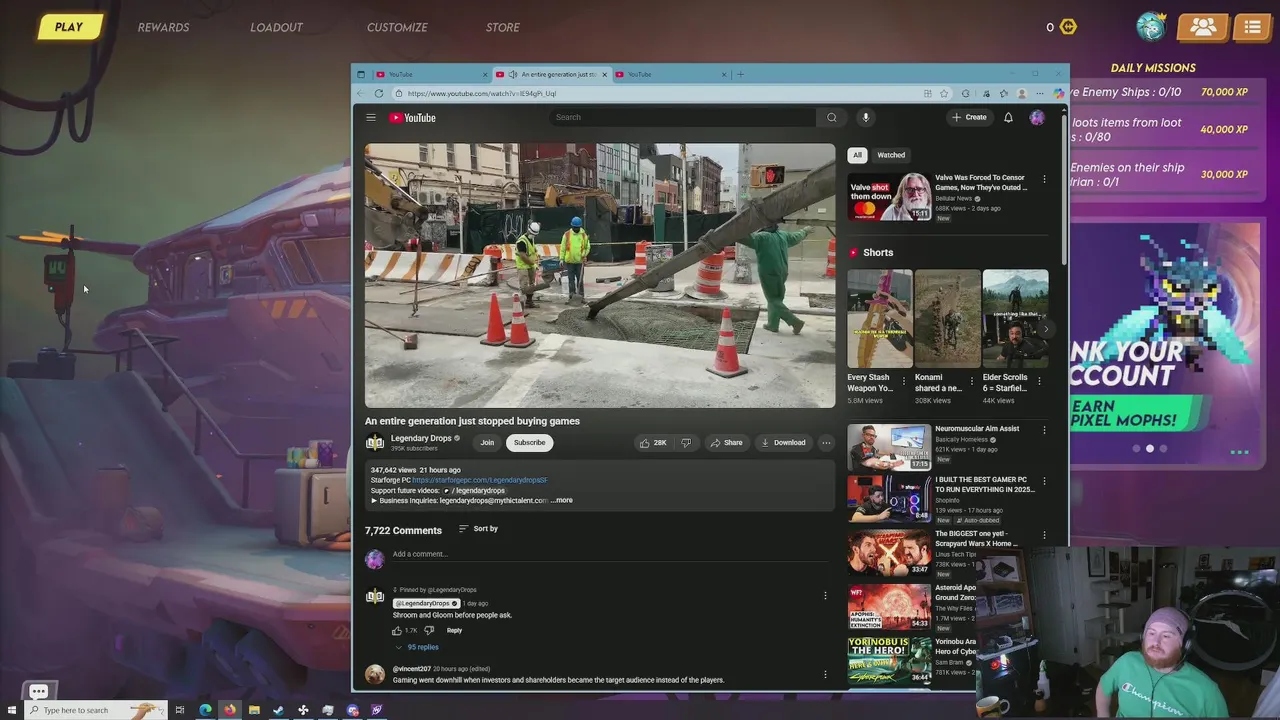1280x720 pixels.
Task: Show more Shorts with the right chevron
Action: pyautogui.click(x=1046, y=329)
